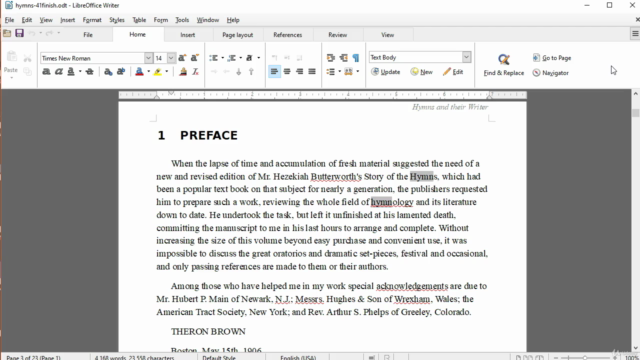
Task: Click the English (USA) language status entry
Action: [x=298, y=358]
